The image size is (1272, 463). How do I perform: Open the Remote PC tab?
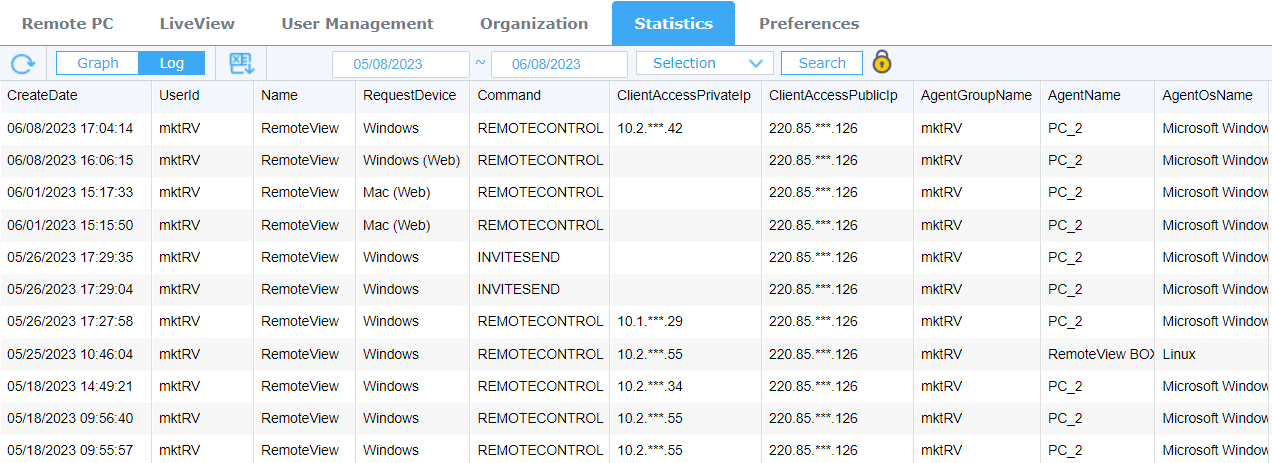pos(68,23)
